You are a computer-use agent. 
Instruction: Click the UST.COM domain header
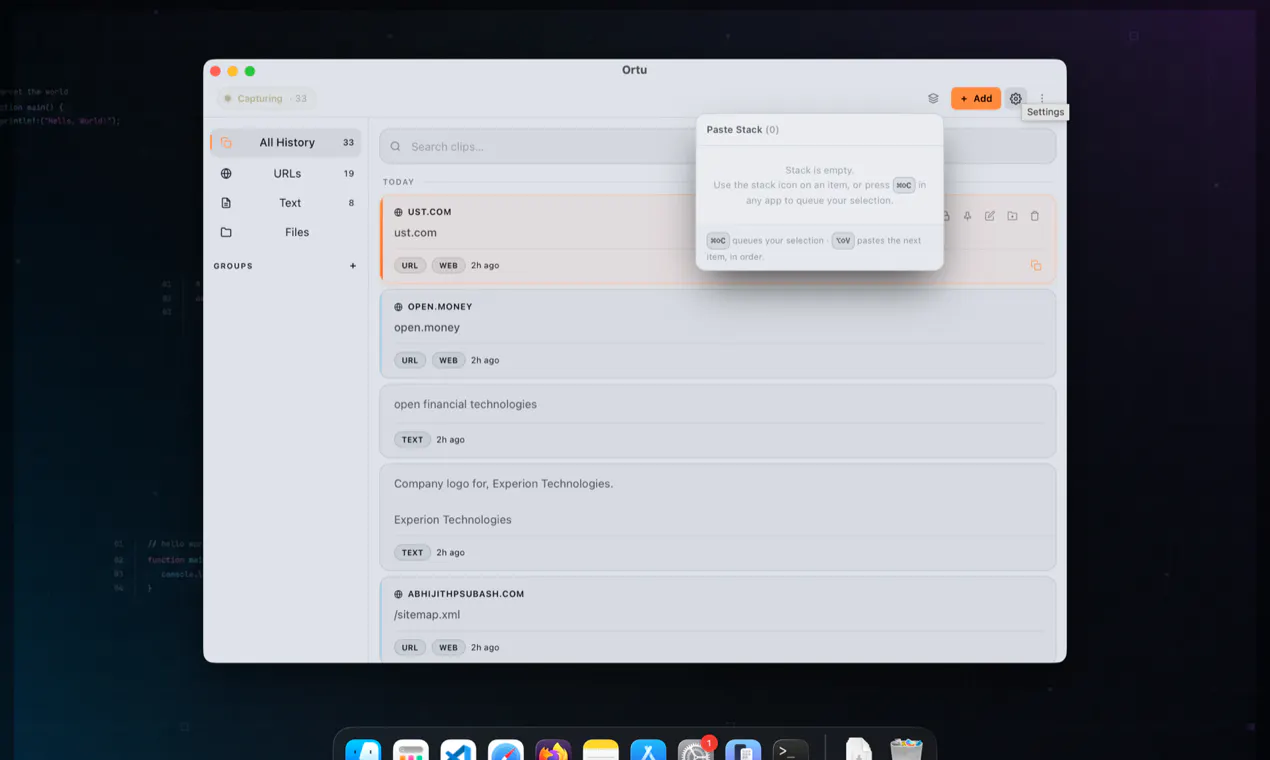pos(429,212)
